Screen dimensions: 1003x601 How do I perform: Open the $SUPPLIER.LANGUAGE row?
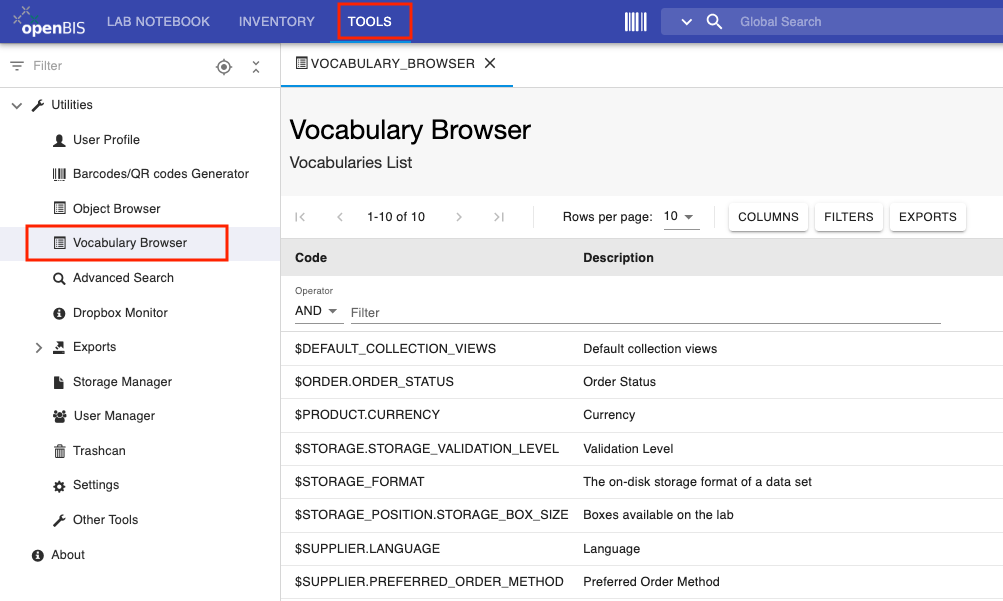642,549
